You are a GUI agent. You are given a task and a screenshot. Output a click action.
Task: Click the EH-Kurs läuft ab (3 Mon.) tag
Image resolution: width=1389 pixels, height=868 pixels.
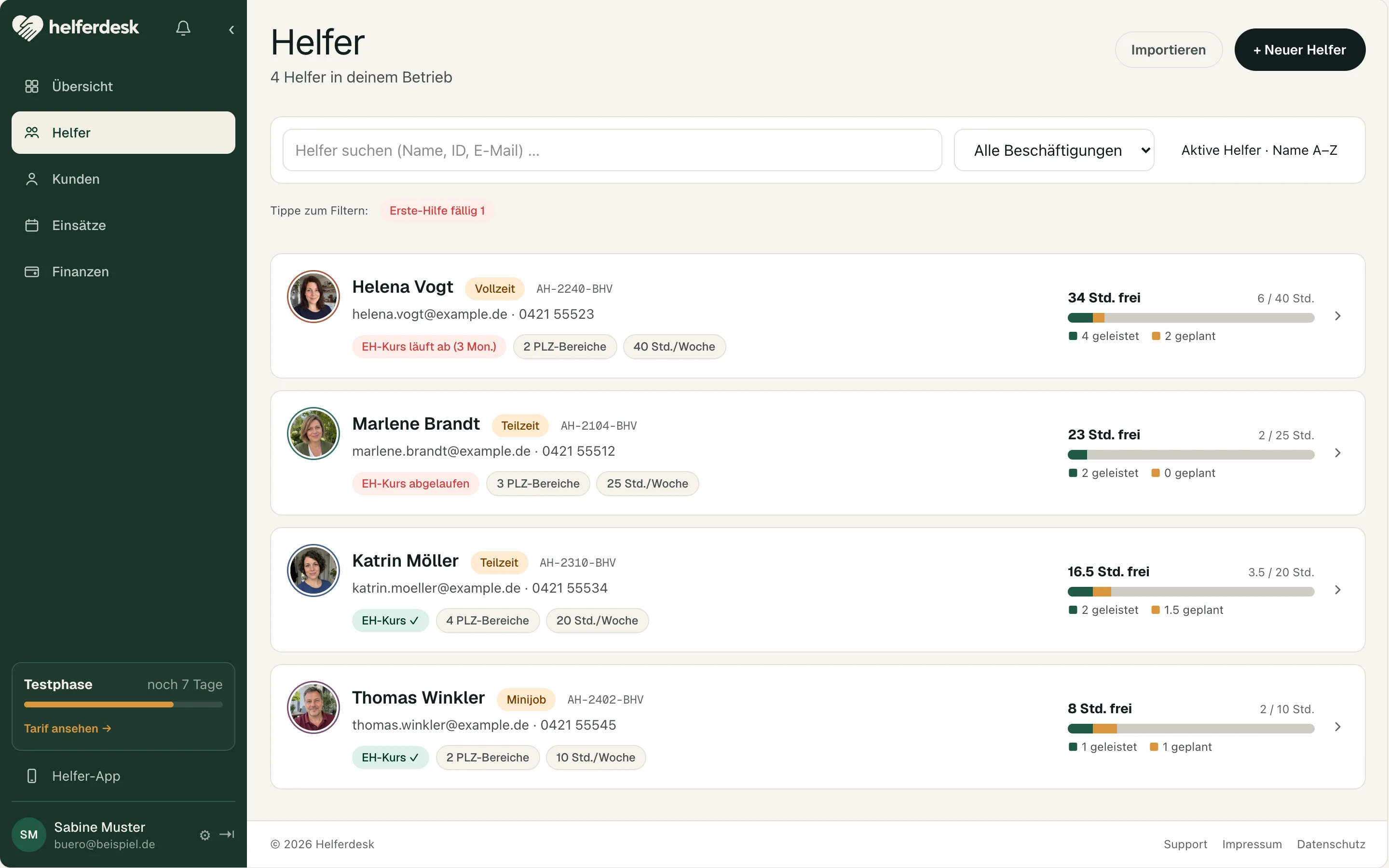429,347
